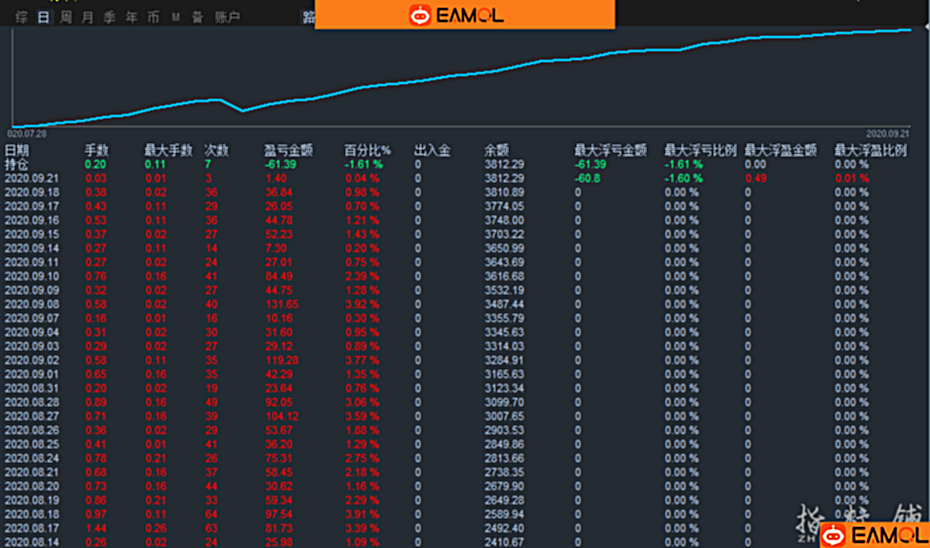Select the 持仓 holdings row label
Viewport: 930px width, 548px height.
coord(17,164)
